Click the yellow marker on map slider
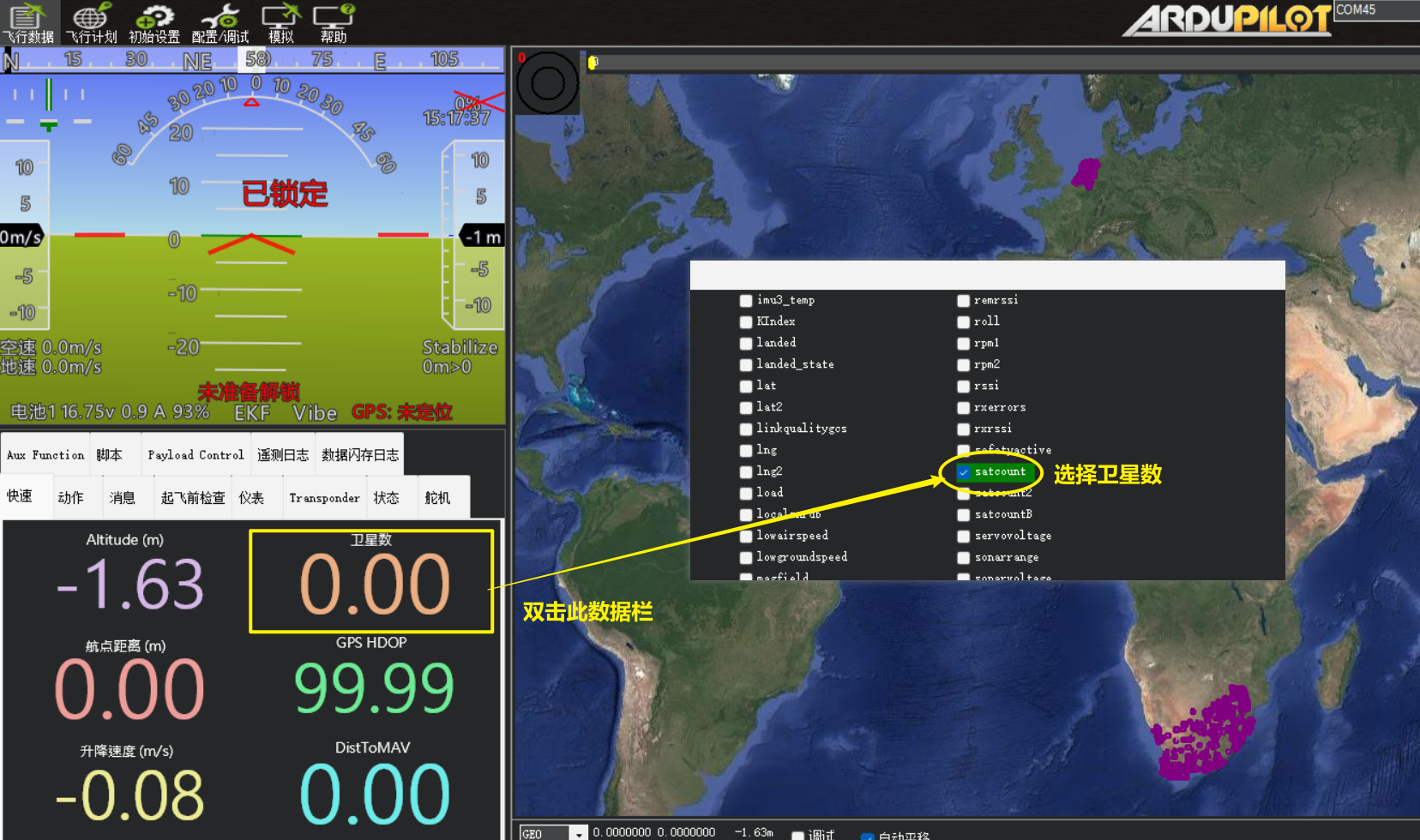The width and height of the screenshot is (1420, 840). pyautogui.click(x=593, y=62)
